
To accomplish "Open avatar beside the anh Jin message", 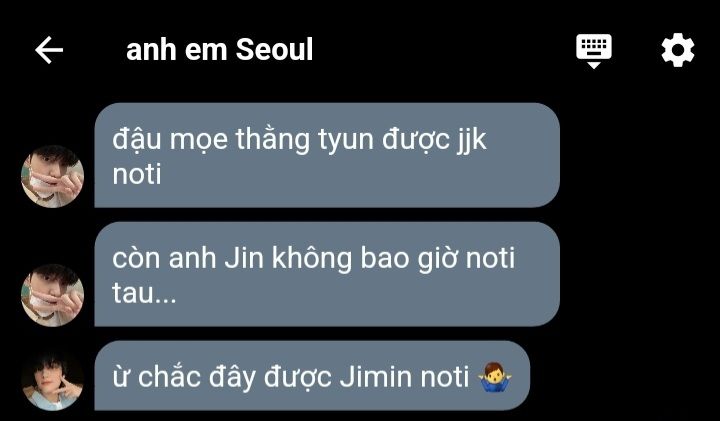I will tap(52, 295).
